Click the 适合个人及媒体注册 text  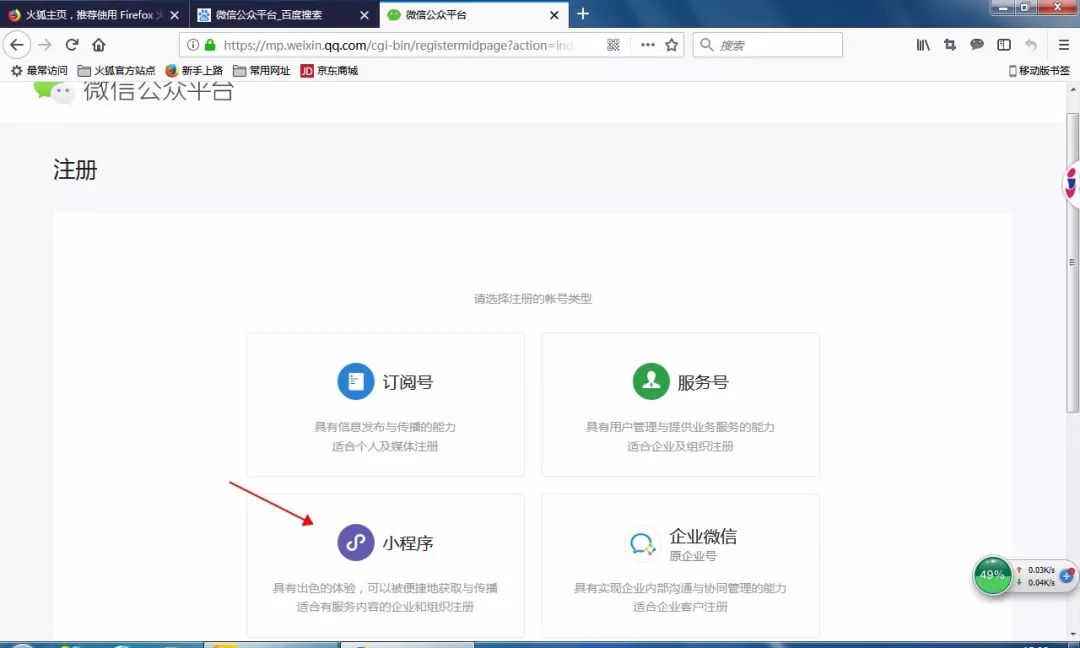[x=385, y=446]
